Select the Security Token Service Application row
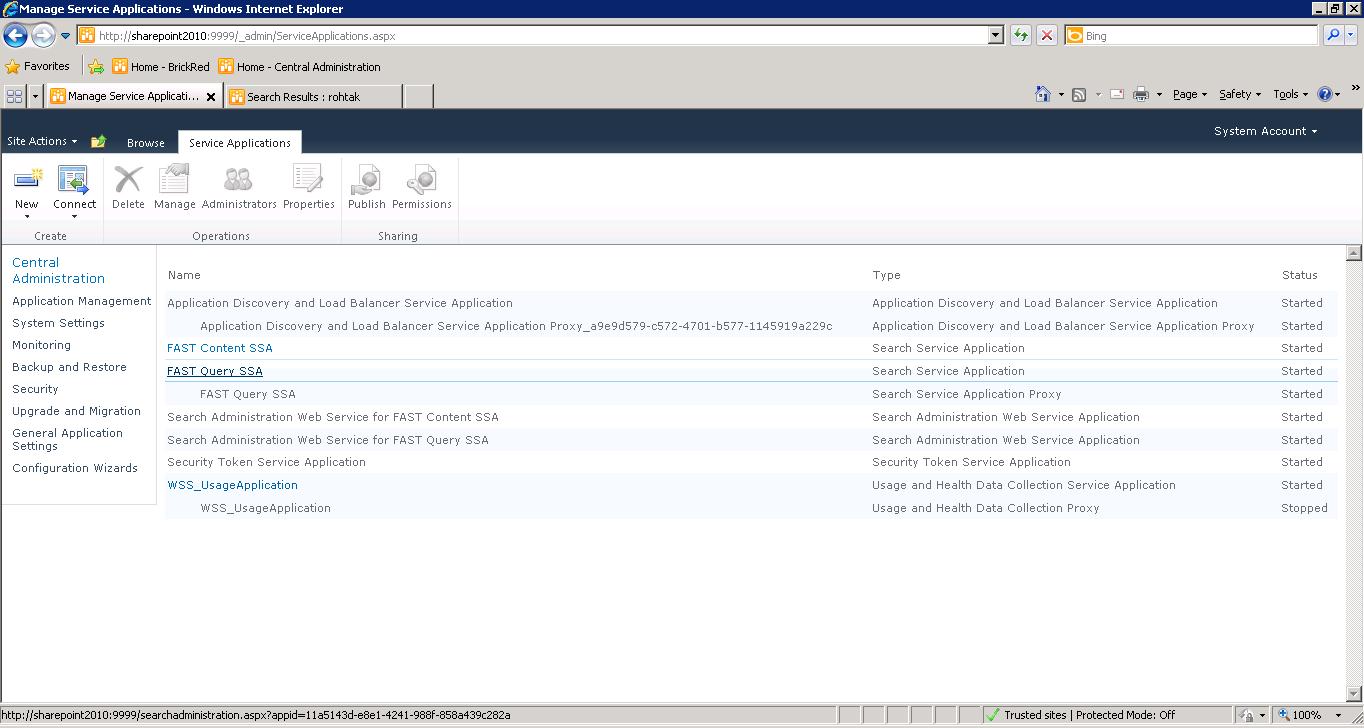Screen dimensions: 1364x728 [751, 462]
